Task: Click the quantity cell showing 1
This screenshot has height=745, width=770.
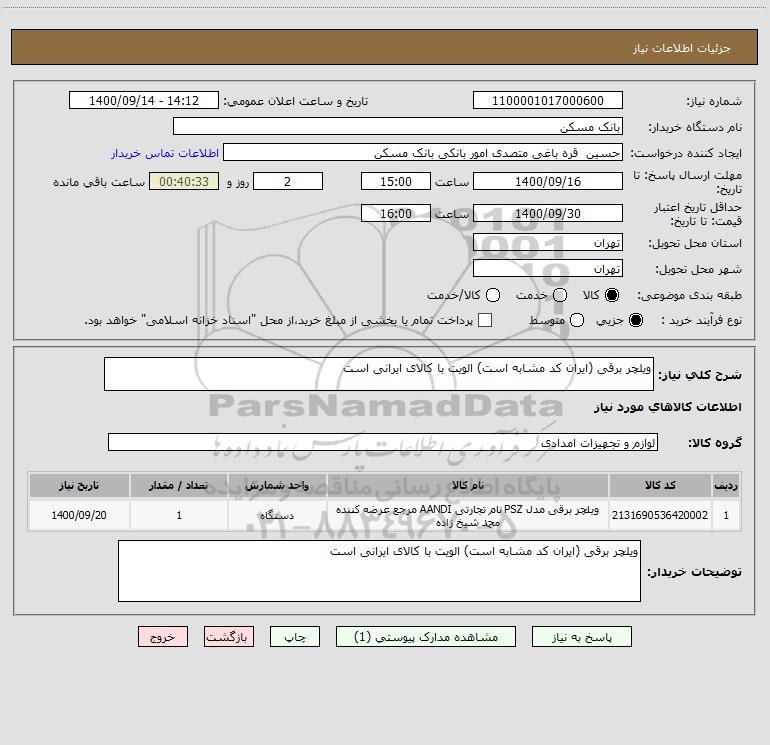Action: pos(179,515)
